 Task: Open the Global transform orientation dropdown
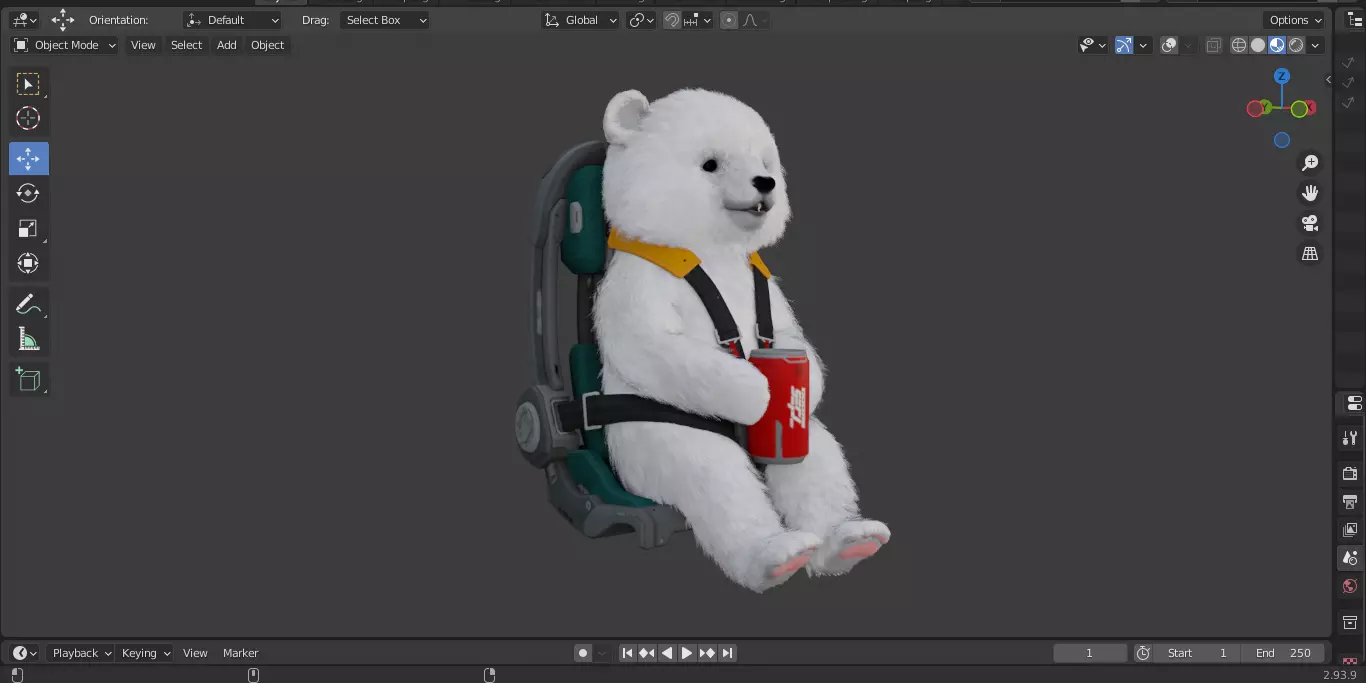coord(581,20)
